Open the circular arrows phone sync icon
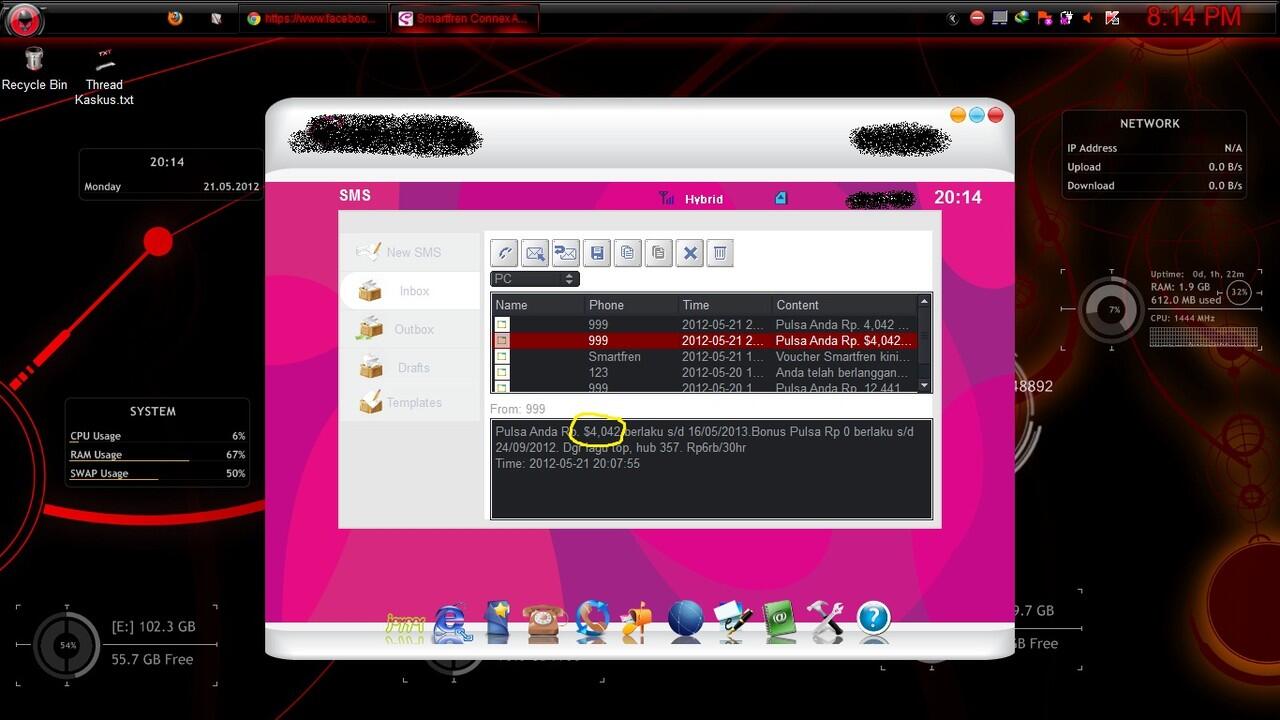The height and width of the screenshot is (720, 1280). coord(592,620)
